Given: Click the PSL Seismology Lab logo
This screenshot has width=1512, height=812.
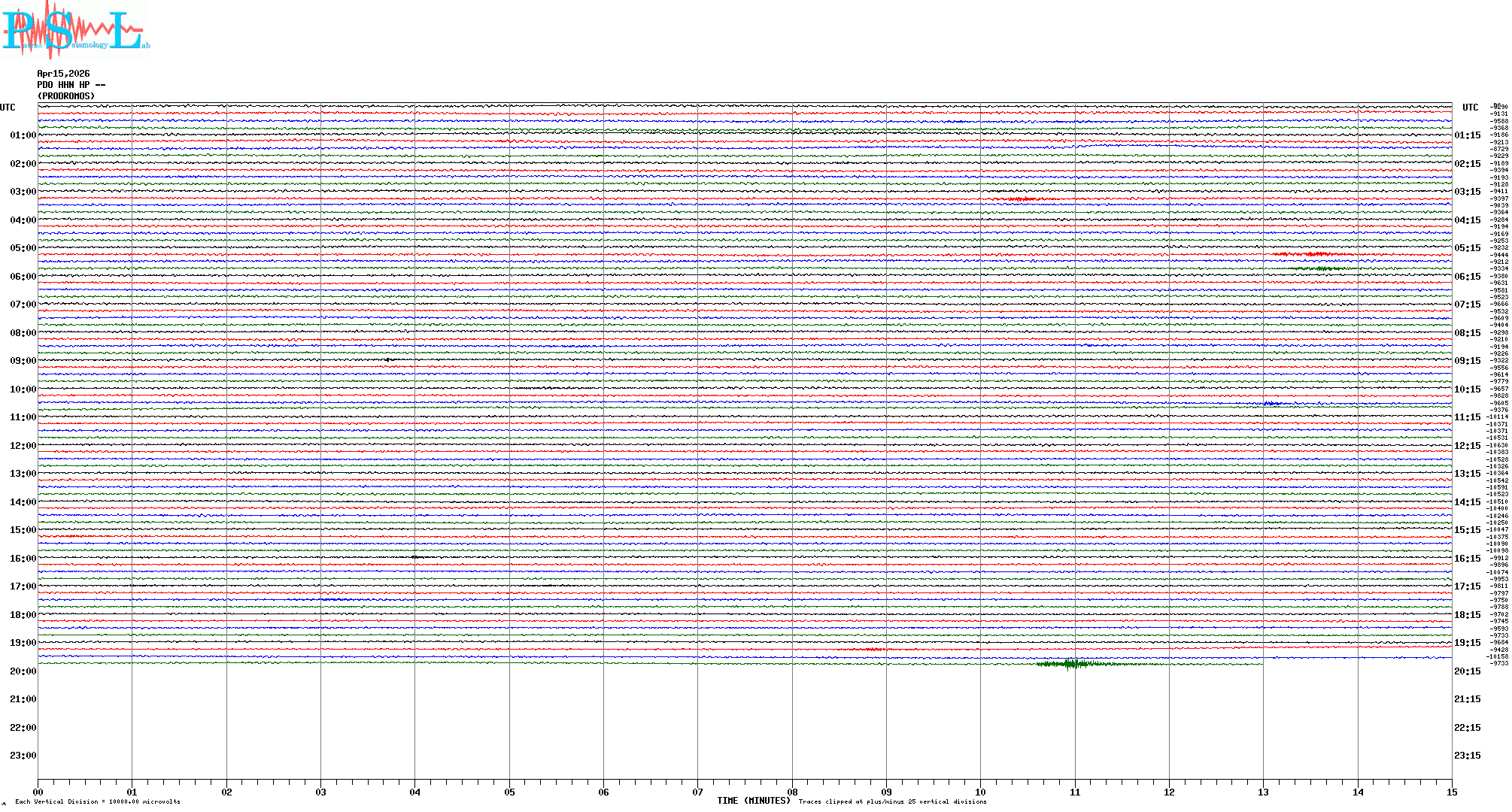Looking at the screenshot, I should coord(75,30).
